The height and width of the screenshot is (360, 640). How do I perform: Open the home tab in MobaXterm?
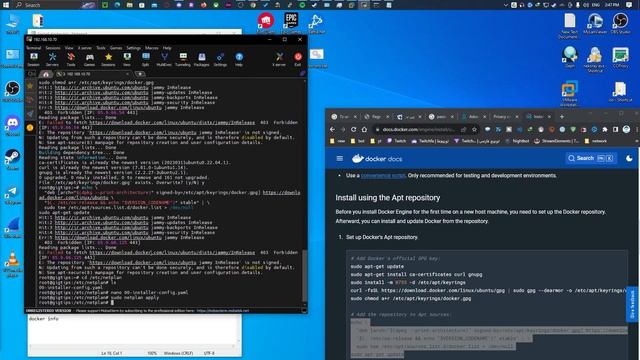coord(46,74)
